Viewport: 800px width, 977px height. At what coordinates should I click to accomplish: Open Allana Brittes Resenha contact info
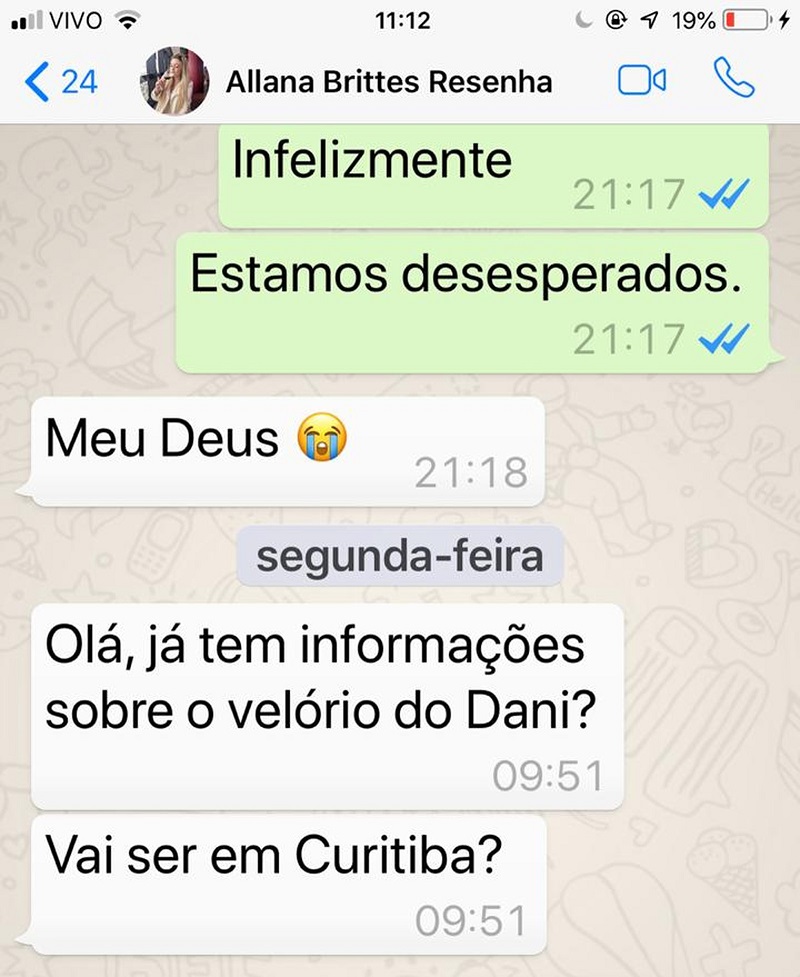pos(389,82)
